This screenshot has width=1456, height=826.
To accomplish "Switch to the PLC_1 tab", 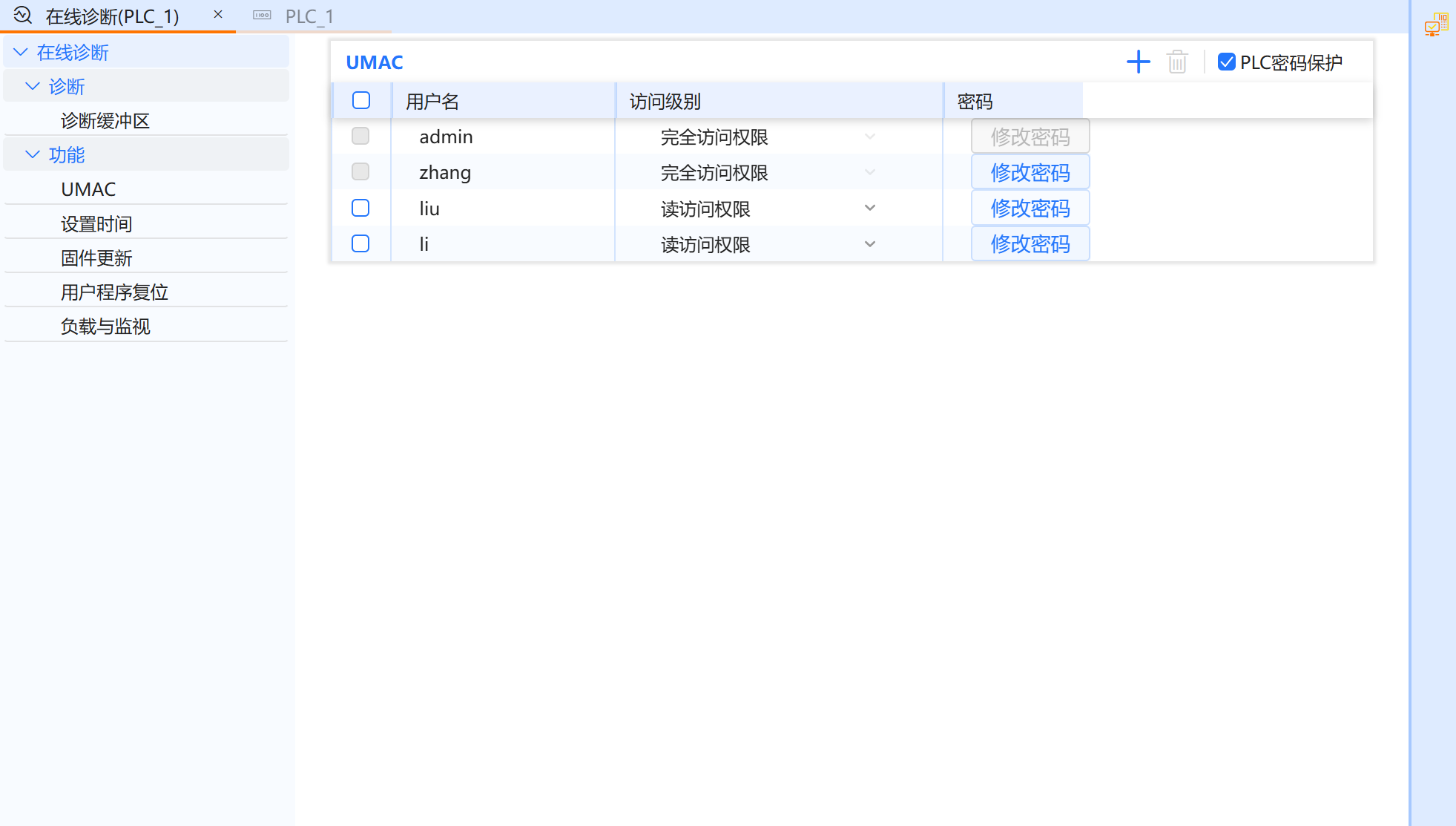I will [309, 16].
